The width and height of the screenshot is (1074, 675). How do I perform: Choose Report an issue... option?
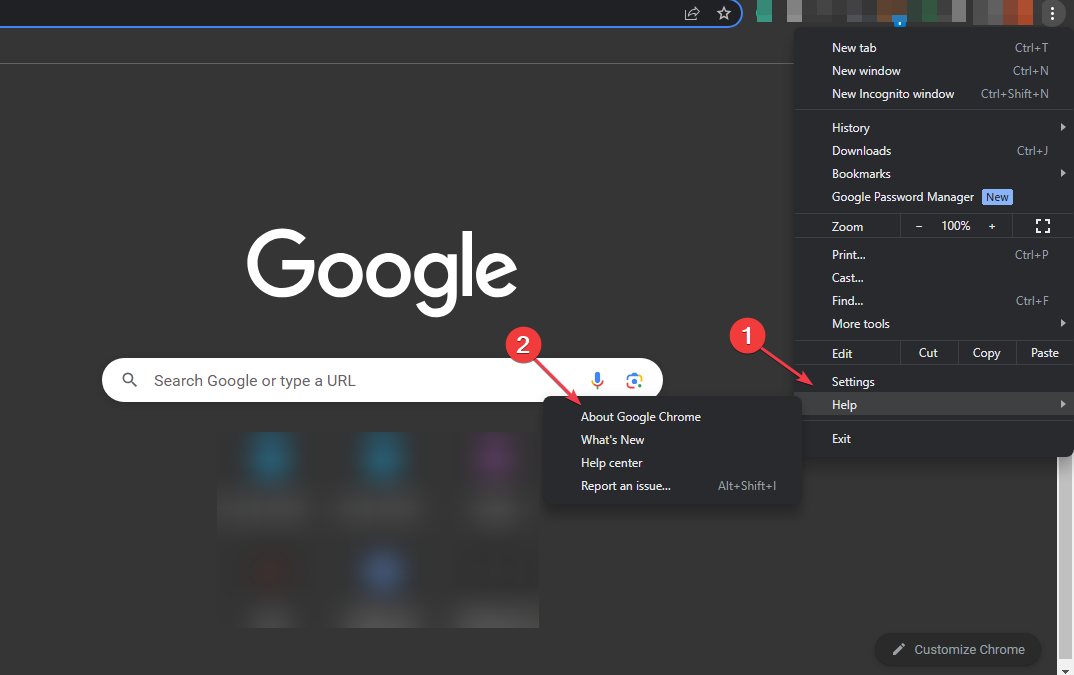coord(673,486)
